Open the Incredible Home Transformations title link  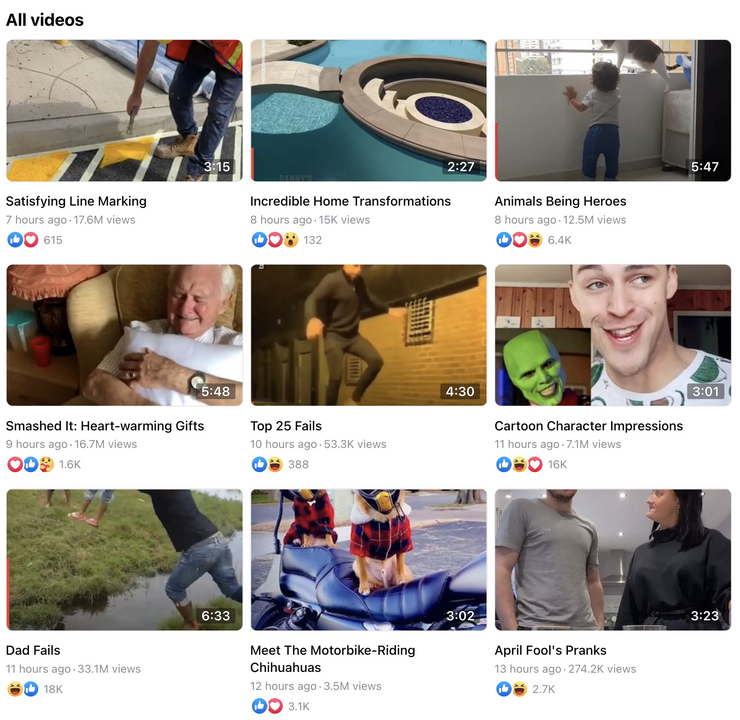point(350,201)
